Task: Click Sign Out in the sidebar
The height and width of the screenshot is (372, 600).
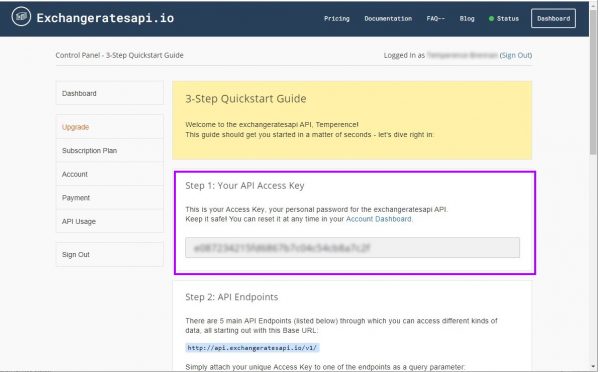Action: point(109,255)
